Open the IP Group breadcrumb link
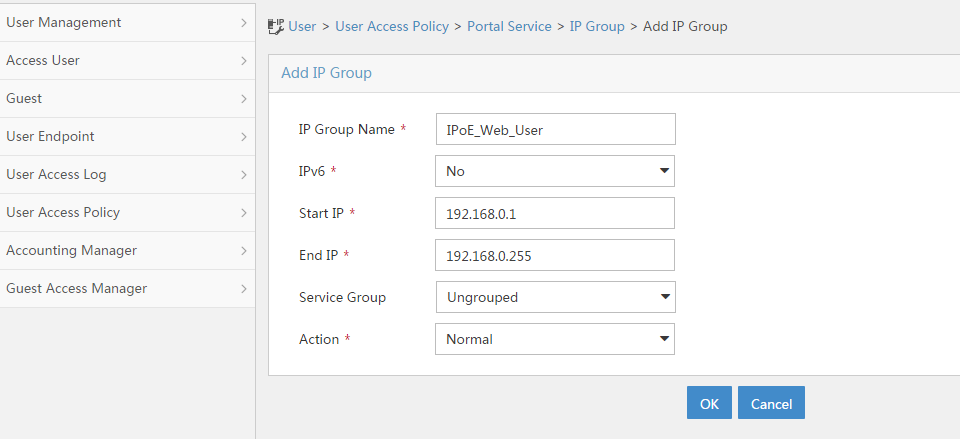This screenshot has height=439, width=960. (597, 26)
